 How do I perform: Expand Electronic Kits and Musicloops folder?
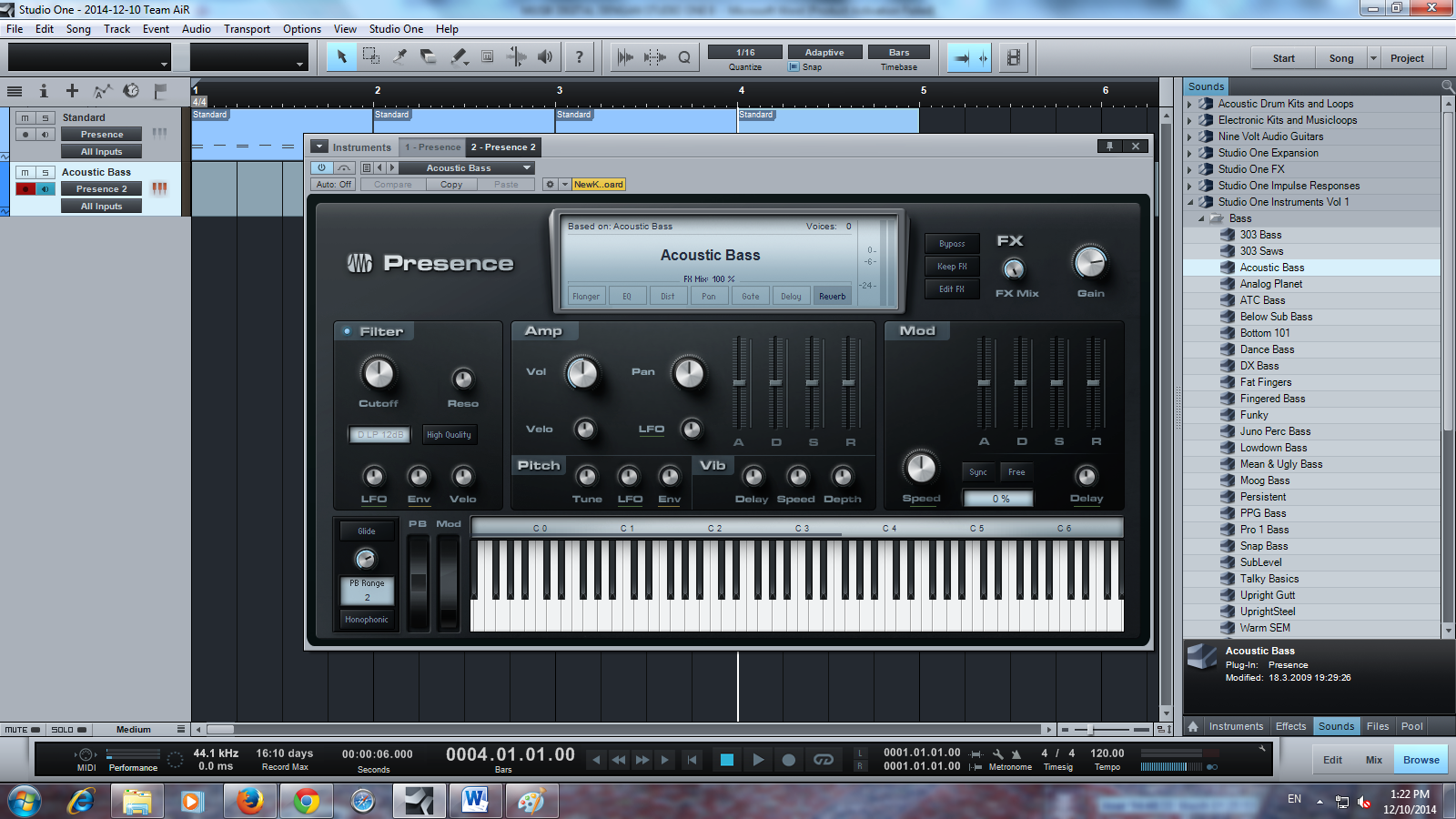[1189, 120]
